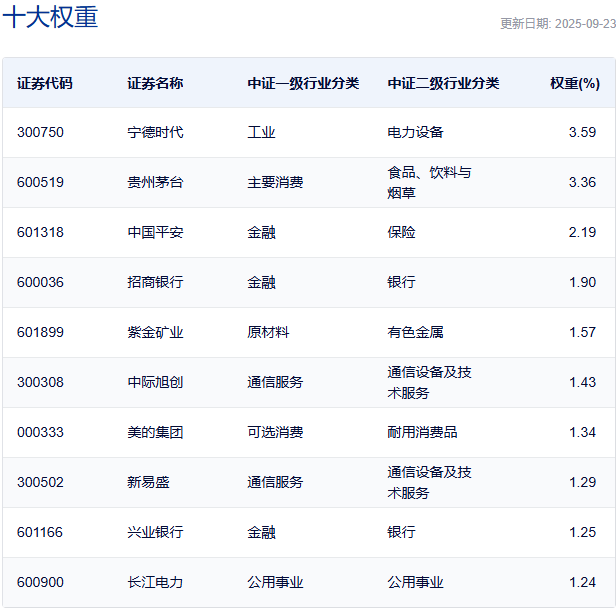Click 通信服务 in the 新易盛 row
616x612 pixels.
click(x=275, y=482)
